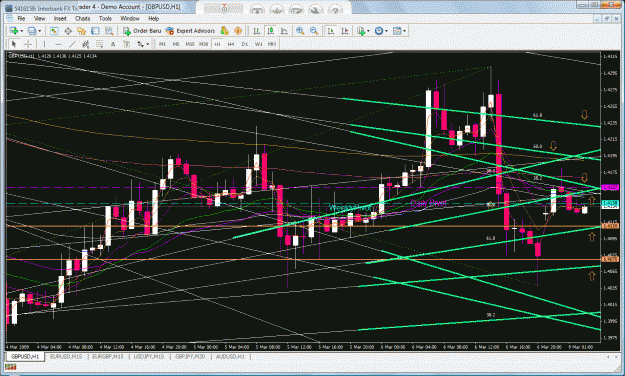Show the Market Watch window icon
This screenshot has height=376, width=625.
pyautogui.click(x=54, y=31)
